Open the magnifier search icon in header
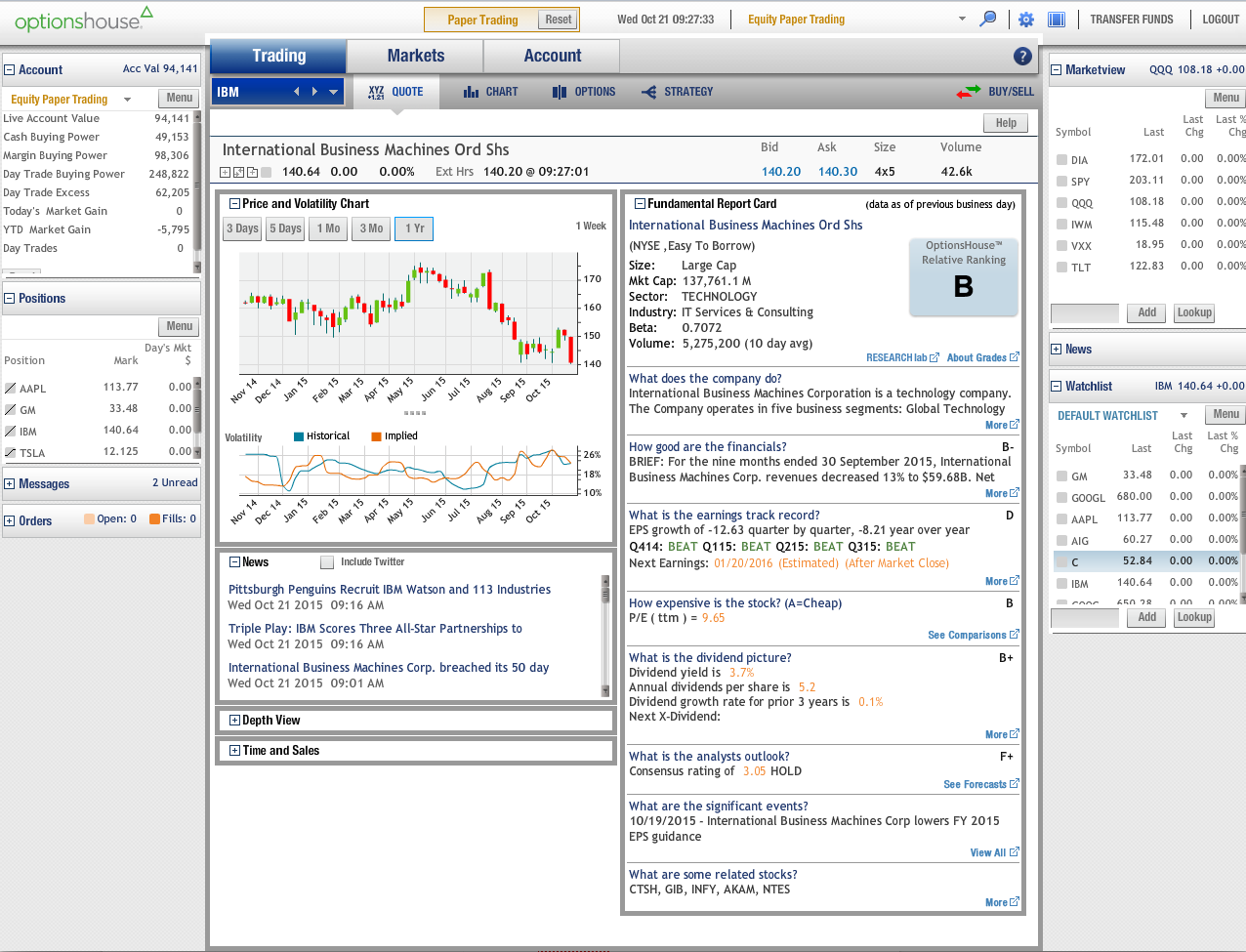The height and width of the screenshot is (952, 1246). (988, 19)
